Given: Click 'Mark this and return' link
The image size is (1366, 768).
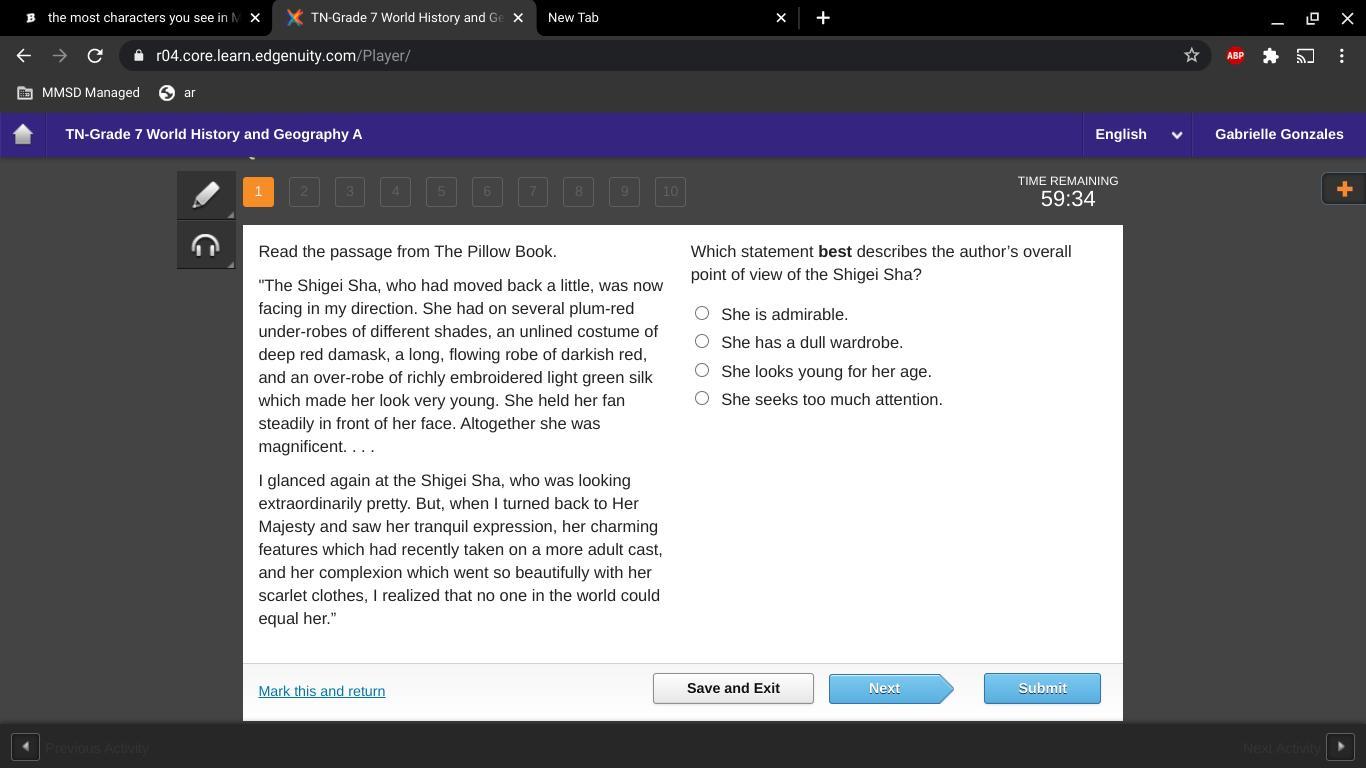Looking at the screenshot, I should 322,691.
